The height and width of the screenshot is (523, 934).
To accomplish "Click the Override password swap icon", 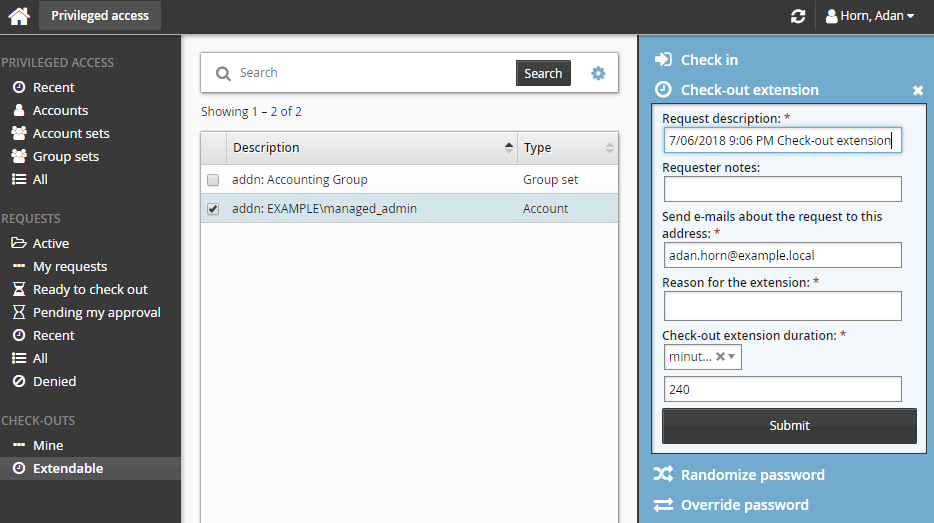I will click(662, 505).
